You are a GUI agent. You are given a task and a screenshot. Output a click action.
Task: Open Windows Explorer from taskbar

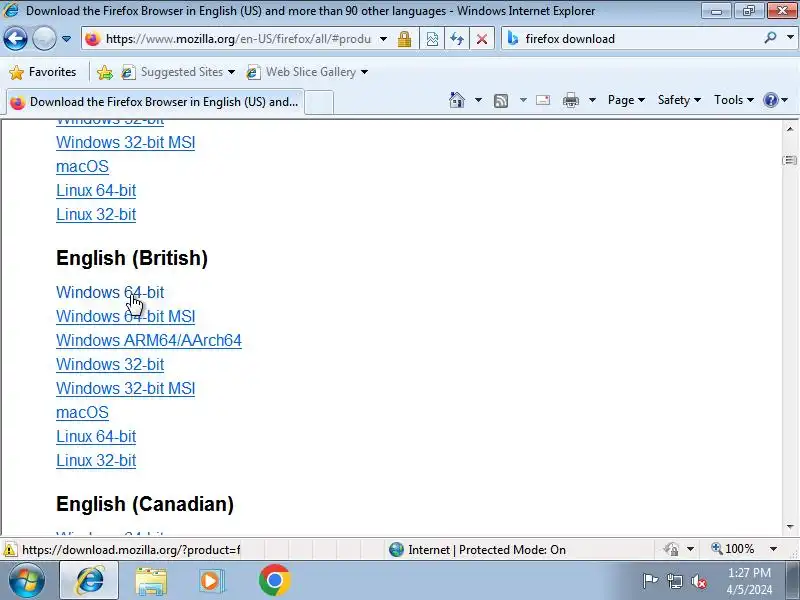pyautogui.click(x=151, y=581)
